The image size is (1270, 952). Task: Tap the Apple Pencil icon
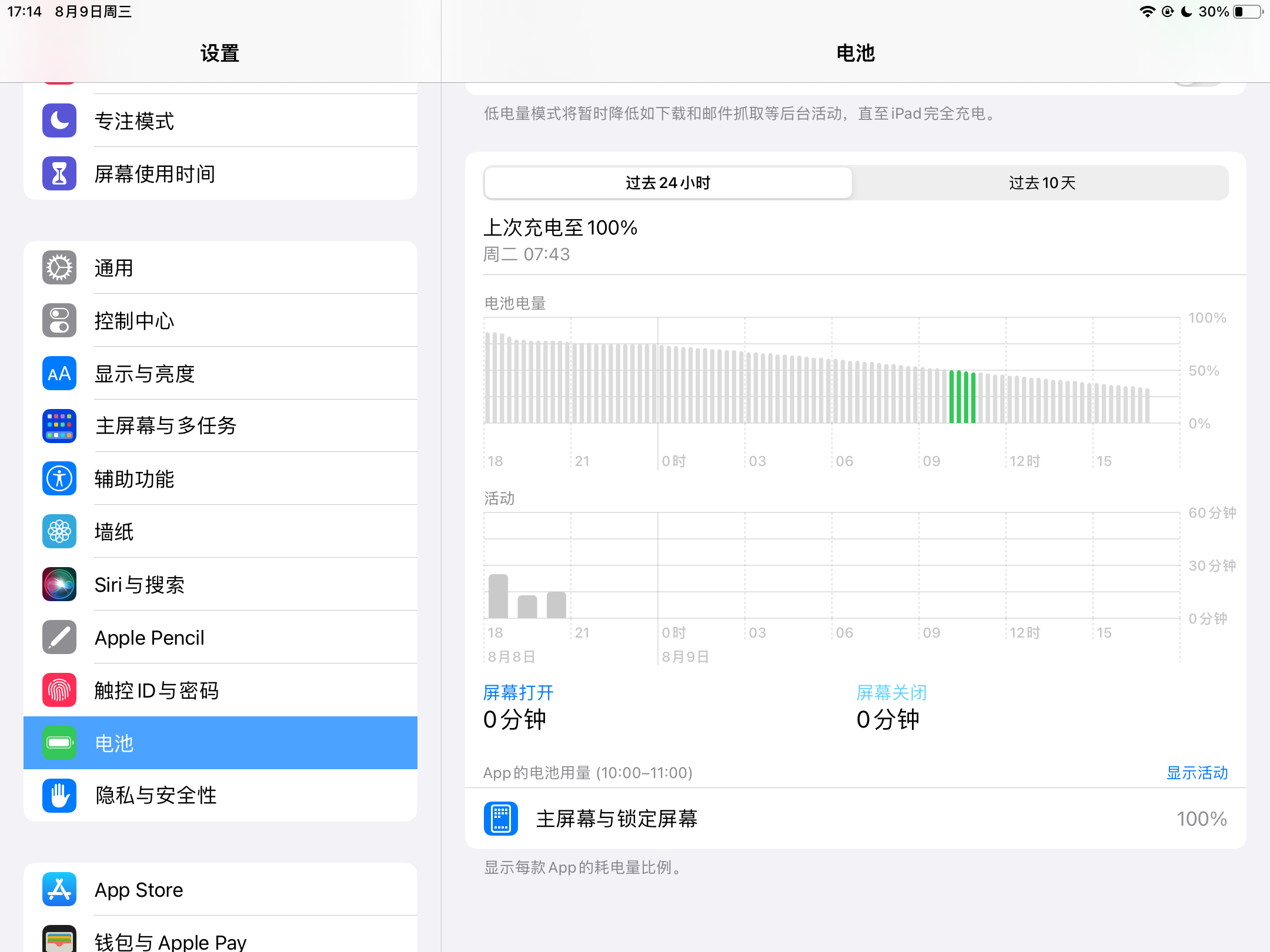(x=59, y=638)
